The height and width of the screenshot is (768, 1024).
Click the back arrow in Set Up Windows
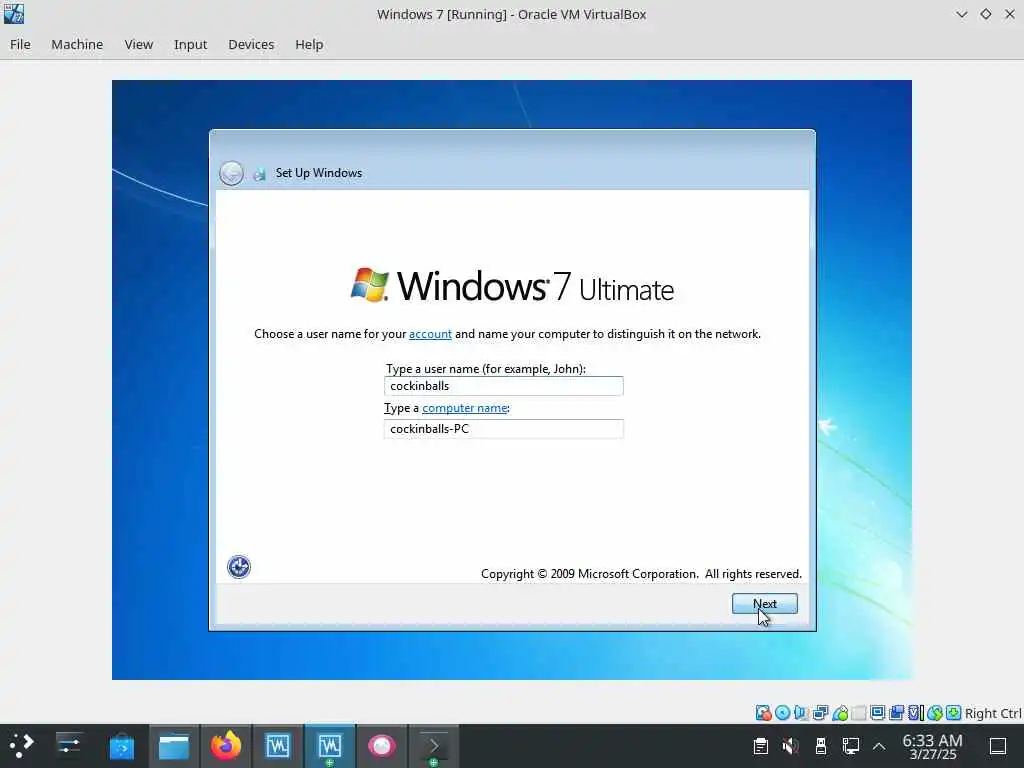pyautogui.click(x=231, y=173)
